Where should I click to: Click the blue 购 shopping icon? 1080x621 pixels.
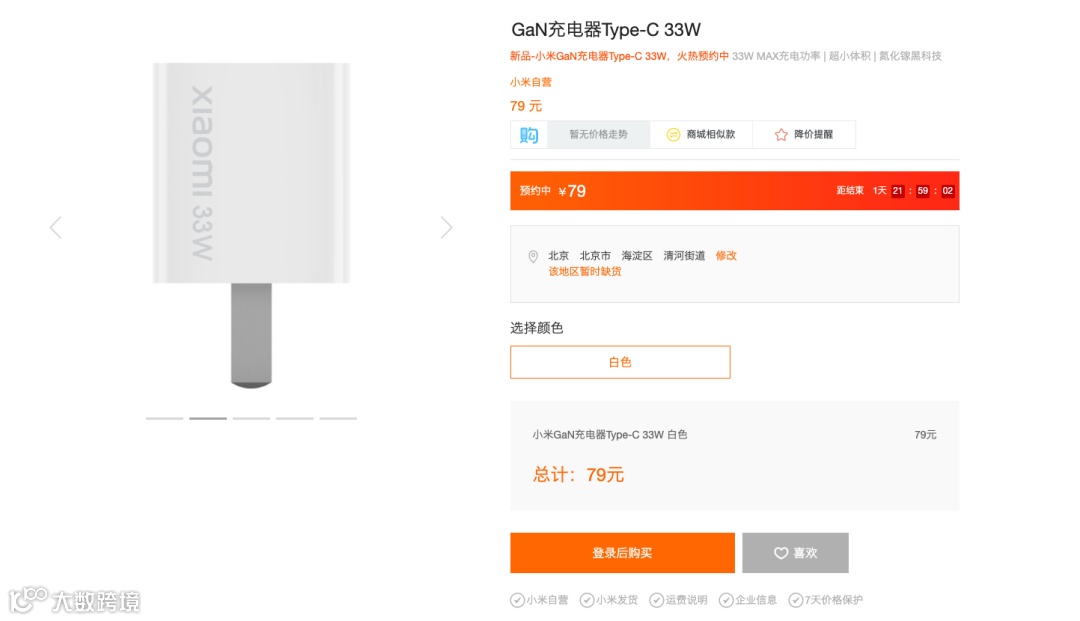(528, 134)
